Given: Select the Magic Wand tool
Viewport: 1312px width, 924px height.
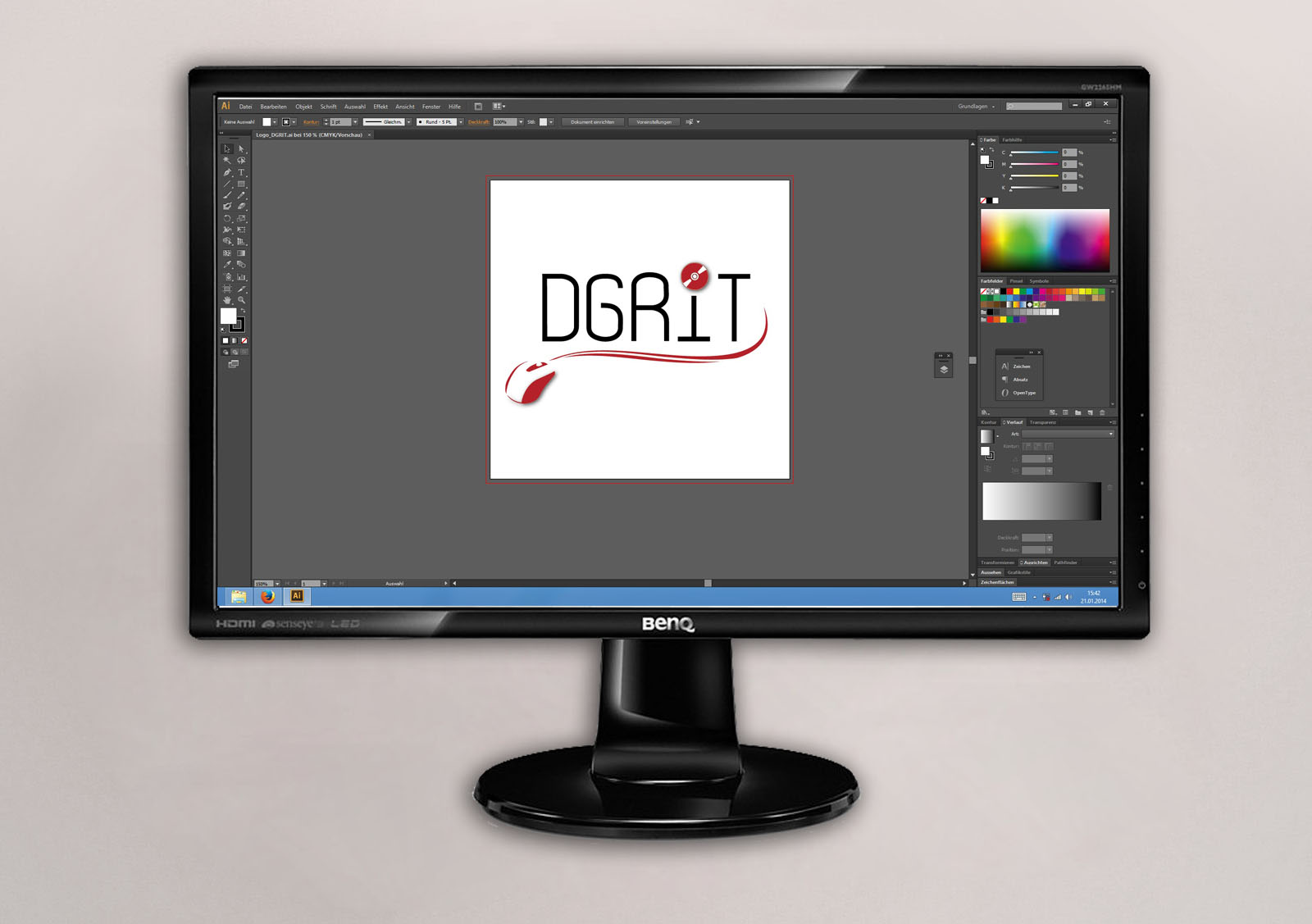Looking at the screenshot, I should [227, 160].
